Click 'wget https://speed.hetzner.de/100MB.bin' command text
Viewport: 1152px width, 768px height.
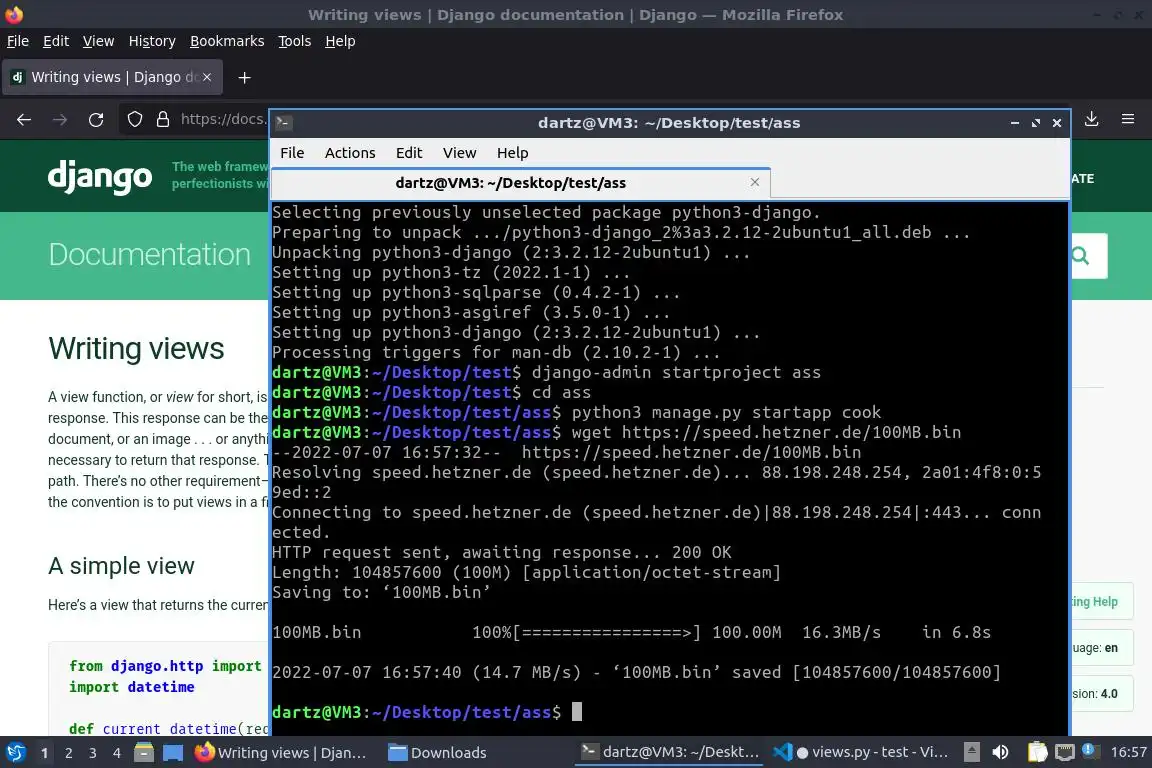point(766,432)
